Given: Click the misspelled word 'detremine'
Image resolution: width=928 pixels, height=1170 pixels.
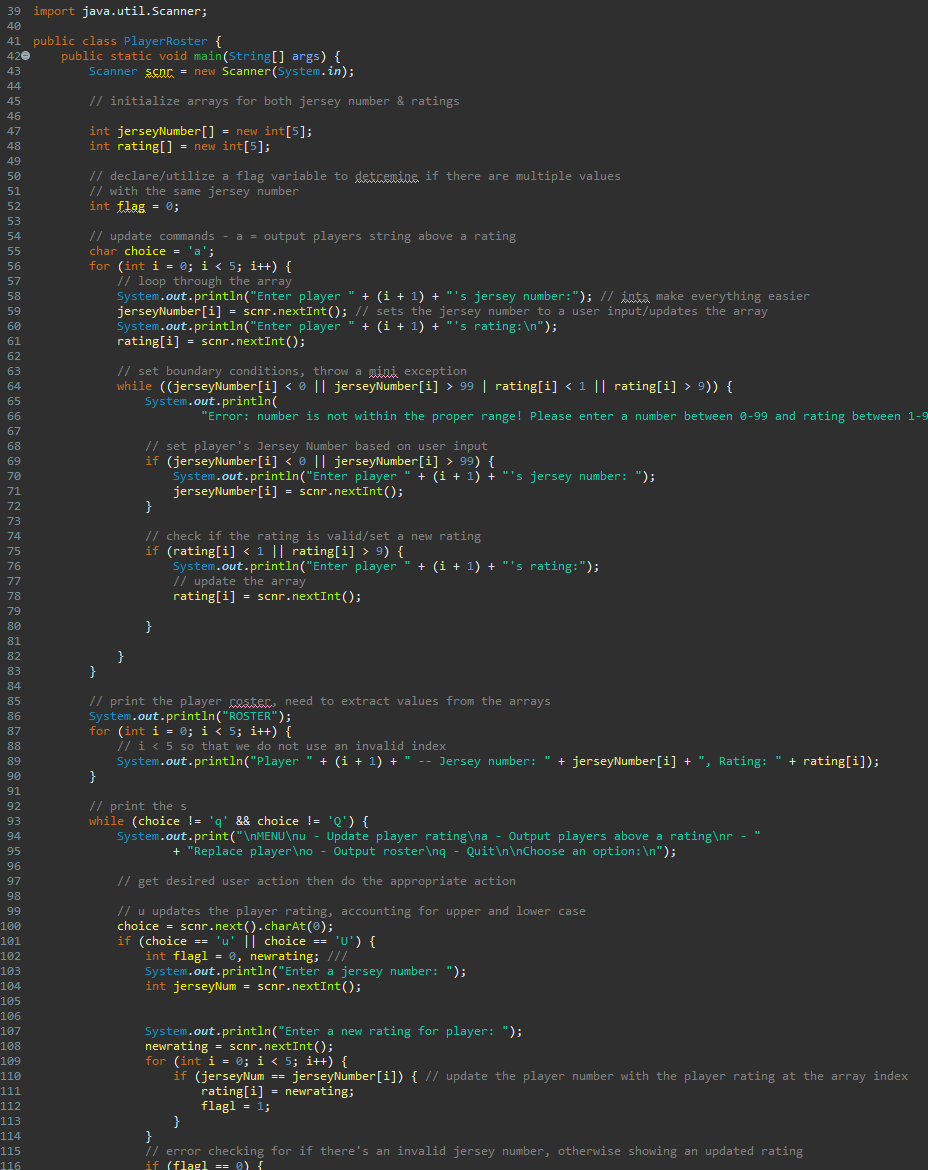Looking at the screenshot, I should [x=386, y=176].
